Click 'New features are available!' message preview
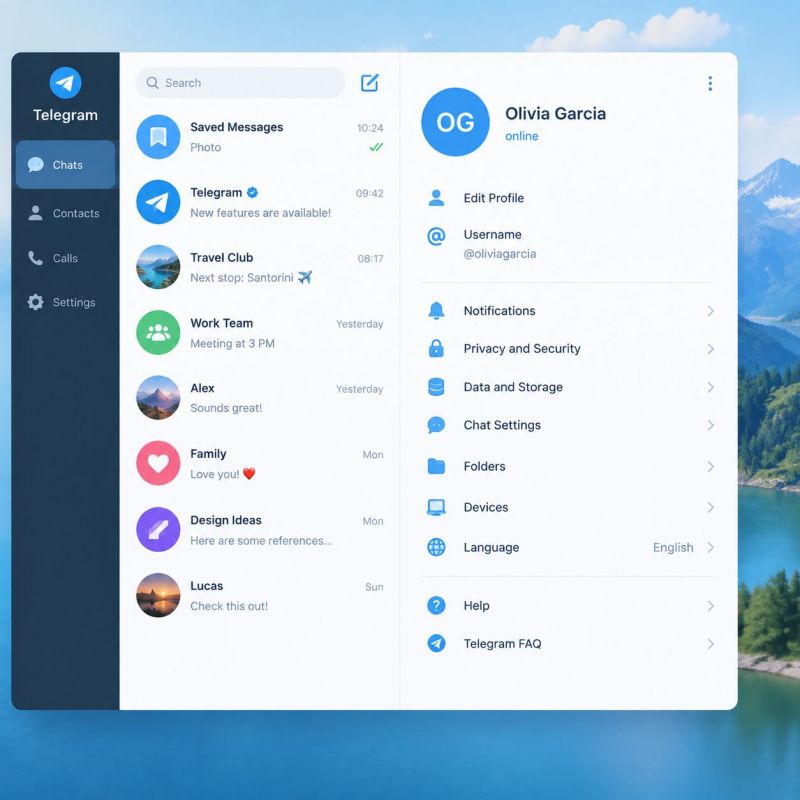800x800 pixels. [260, 213]
